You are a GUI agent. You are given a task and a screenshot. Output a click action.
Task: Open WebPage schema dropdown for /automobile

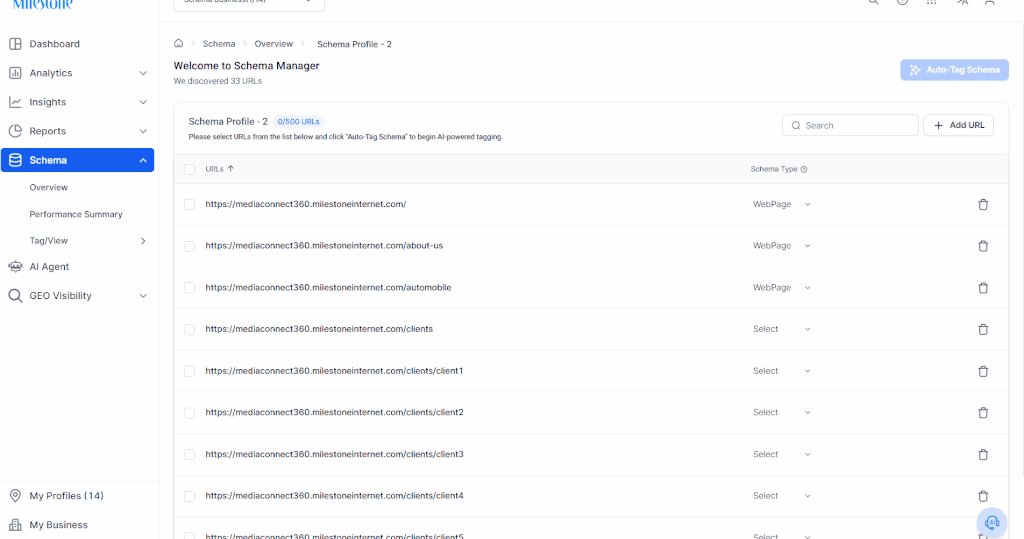(x=782, y=287)
